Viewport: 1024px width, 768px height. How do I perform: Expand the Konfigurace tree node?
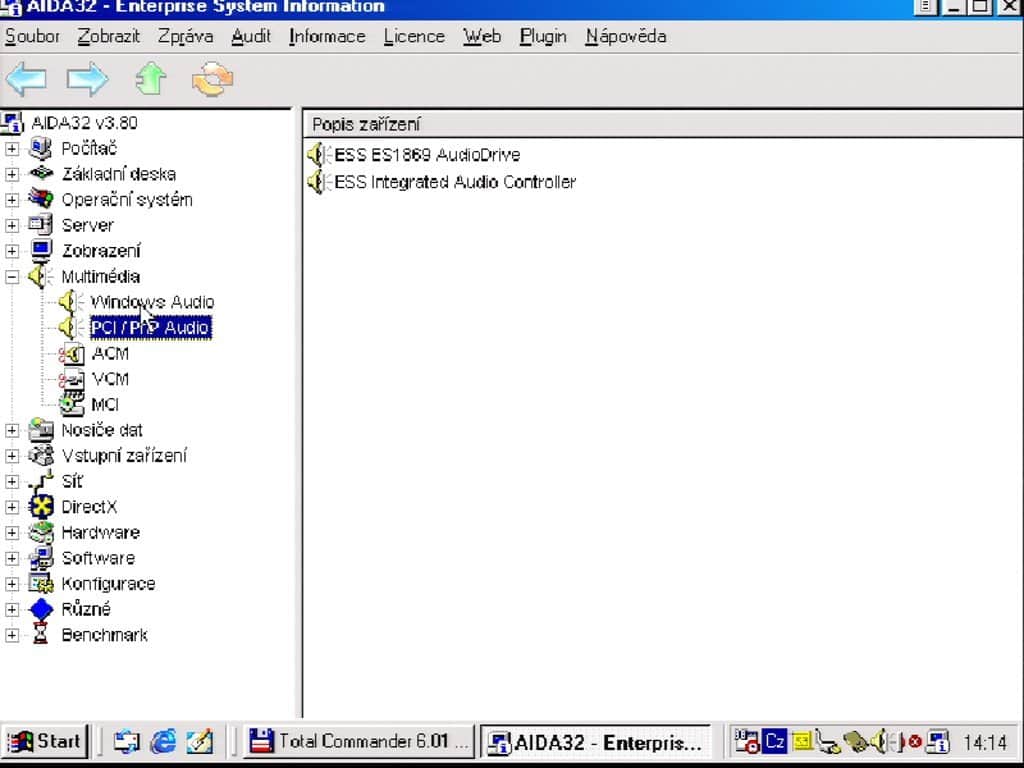coord(12,584)
